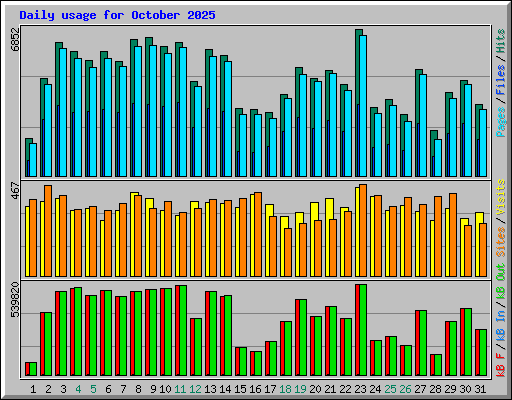
Task: Select the orange sites bar for day 2
Action: pos(48,231)
